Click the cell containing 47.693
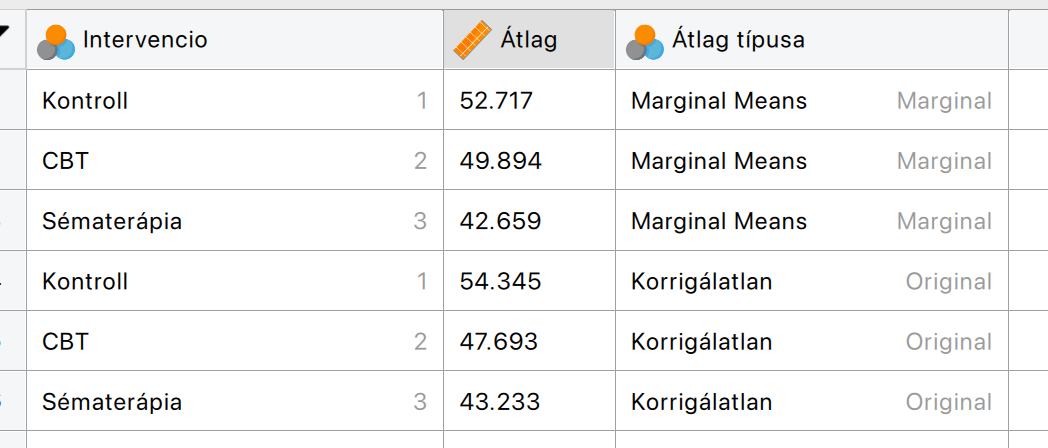The width and height of the screenshot is (1048, 448). pos(496,342)
